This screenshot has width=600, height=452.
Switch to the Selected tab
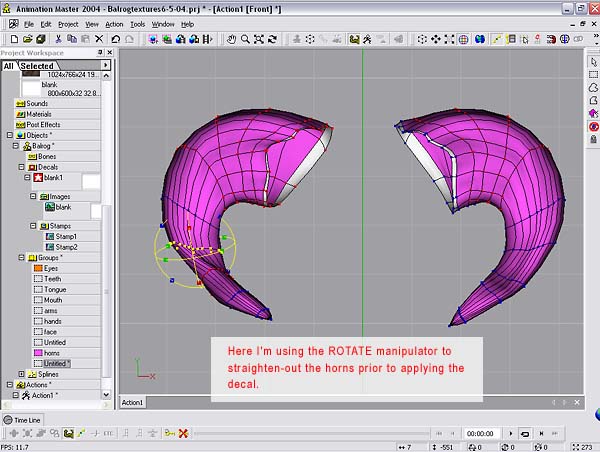point(37,66)
